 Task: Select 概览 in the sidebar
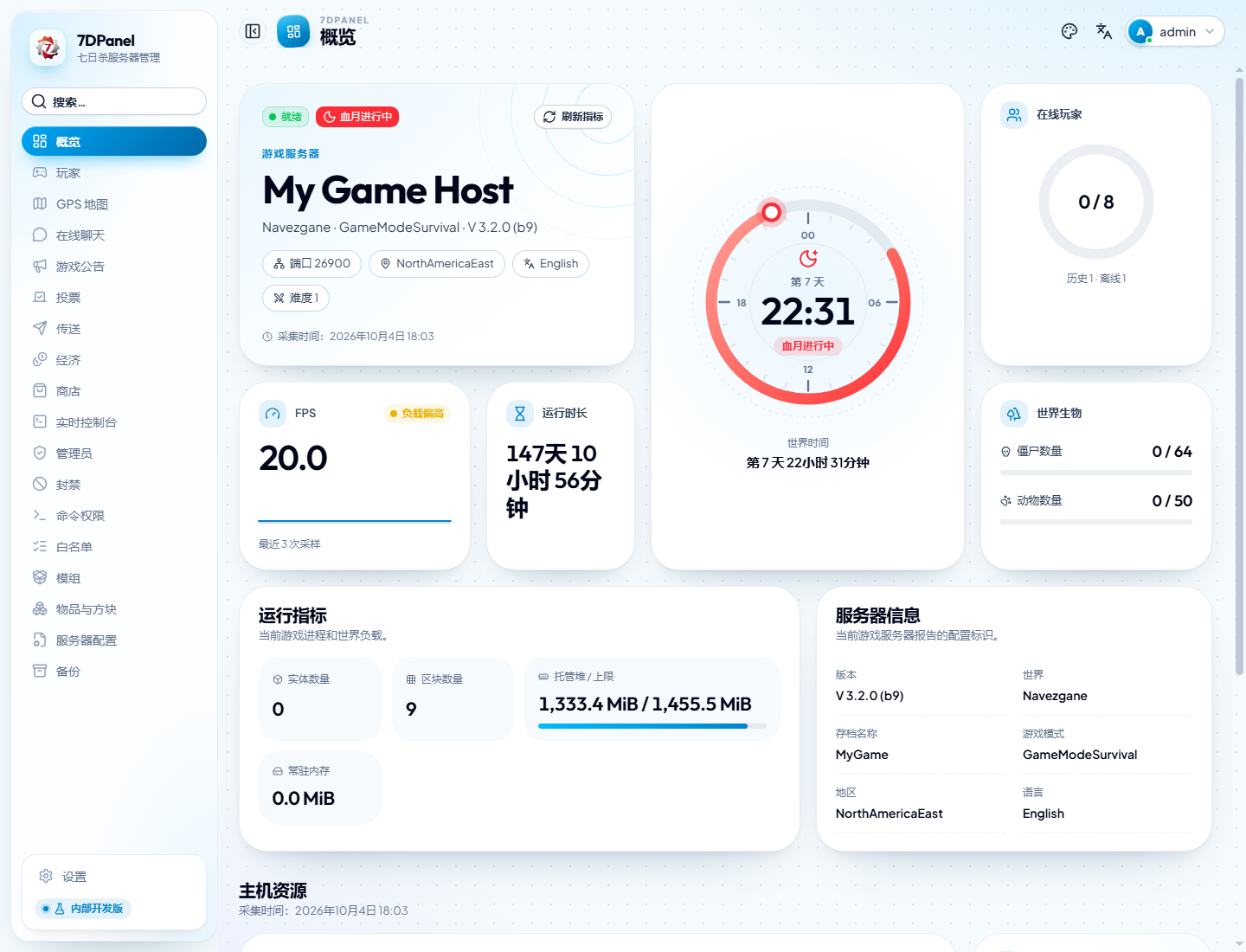[114, 141]
